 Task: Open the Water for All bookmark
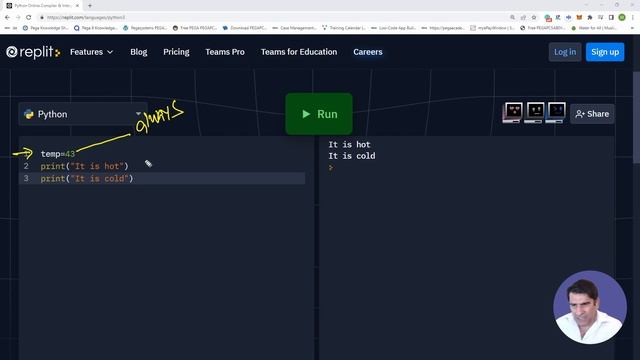(x=594, y=28)
